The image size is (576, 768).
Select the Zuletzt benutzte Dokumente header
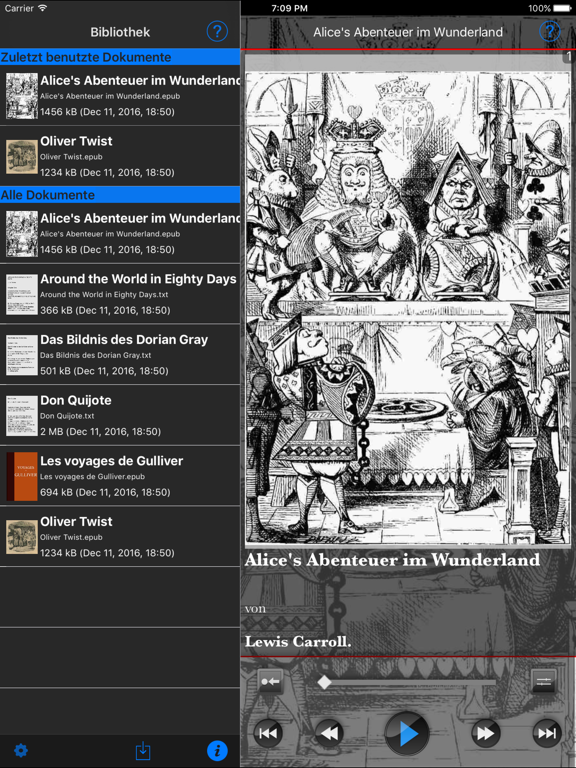(120, 57)
